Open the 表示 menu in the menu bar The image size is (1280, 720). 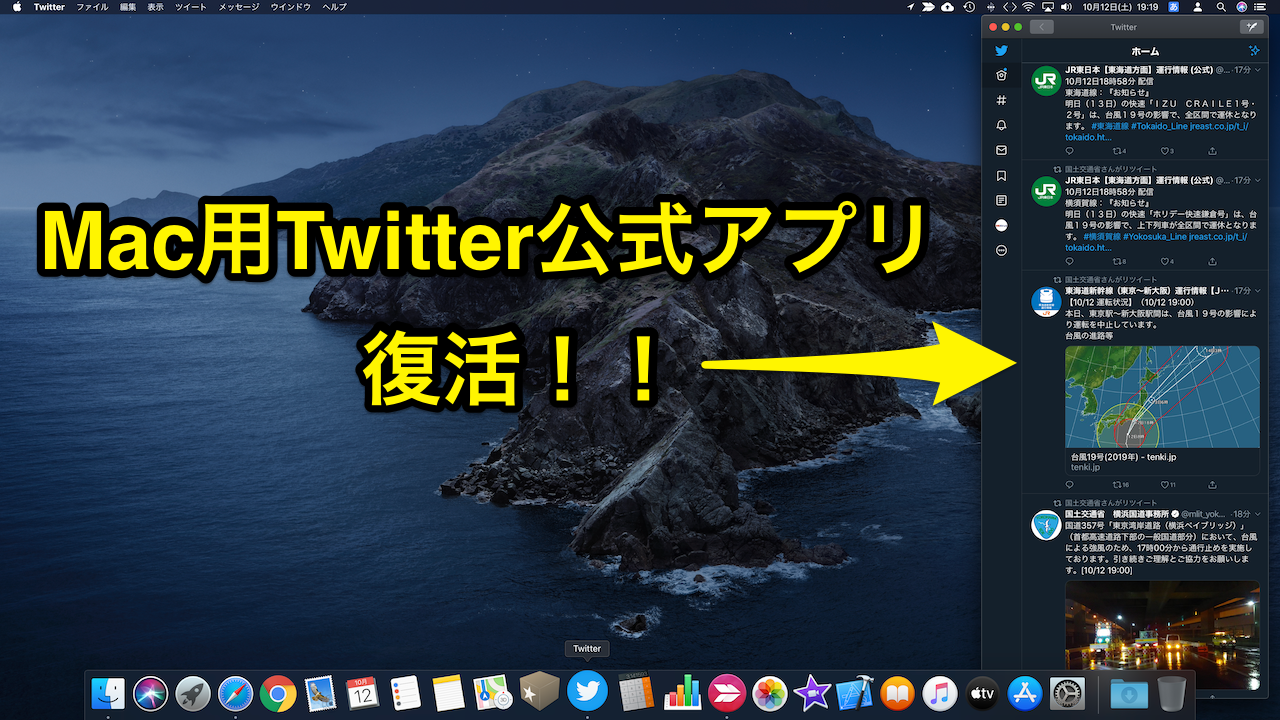coord(155,7)
